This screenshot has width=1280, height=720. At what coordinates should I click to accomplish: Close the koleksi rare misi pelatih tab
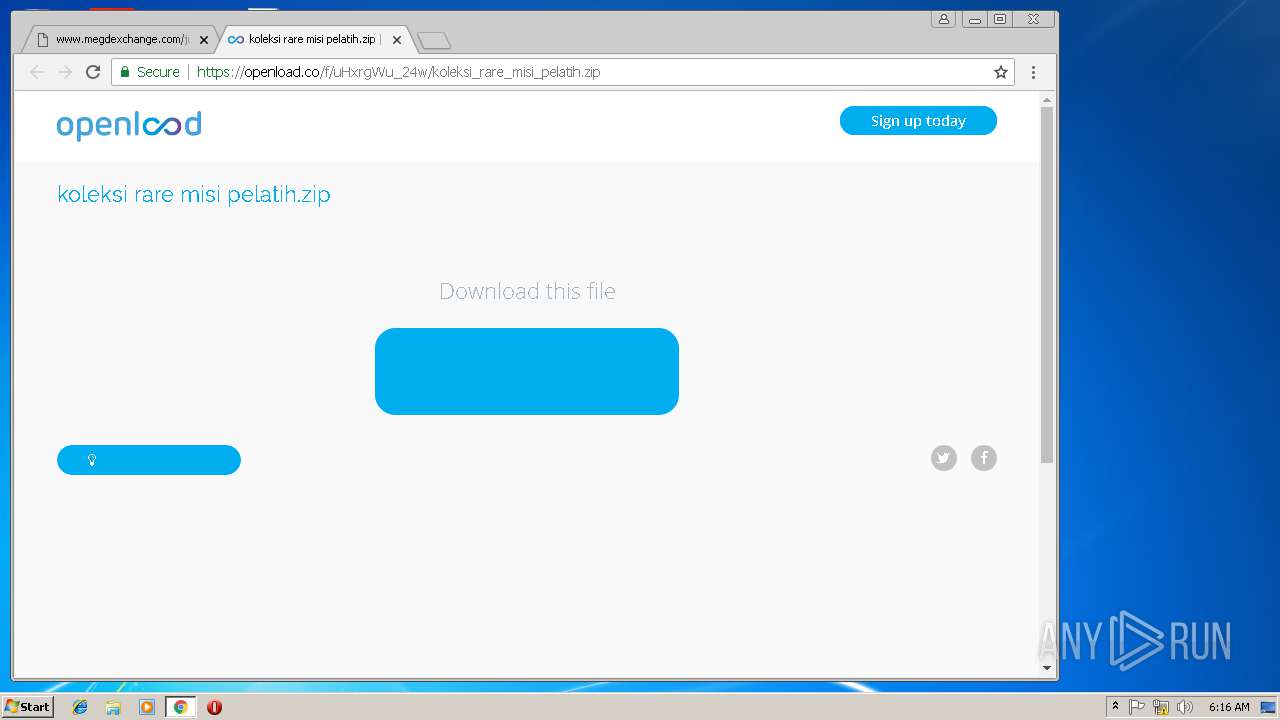pyautogui.click(x=397, y=40)
